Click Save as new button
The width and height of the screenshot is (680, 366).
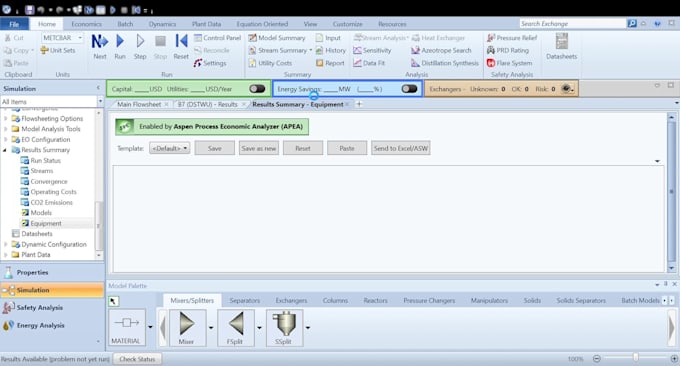coord(259,148)
